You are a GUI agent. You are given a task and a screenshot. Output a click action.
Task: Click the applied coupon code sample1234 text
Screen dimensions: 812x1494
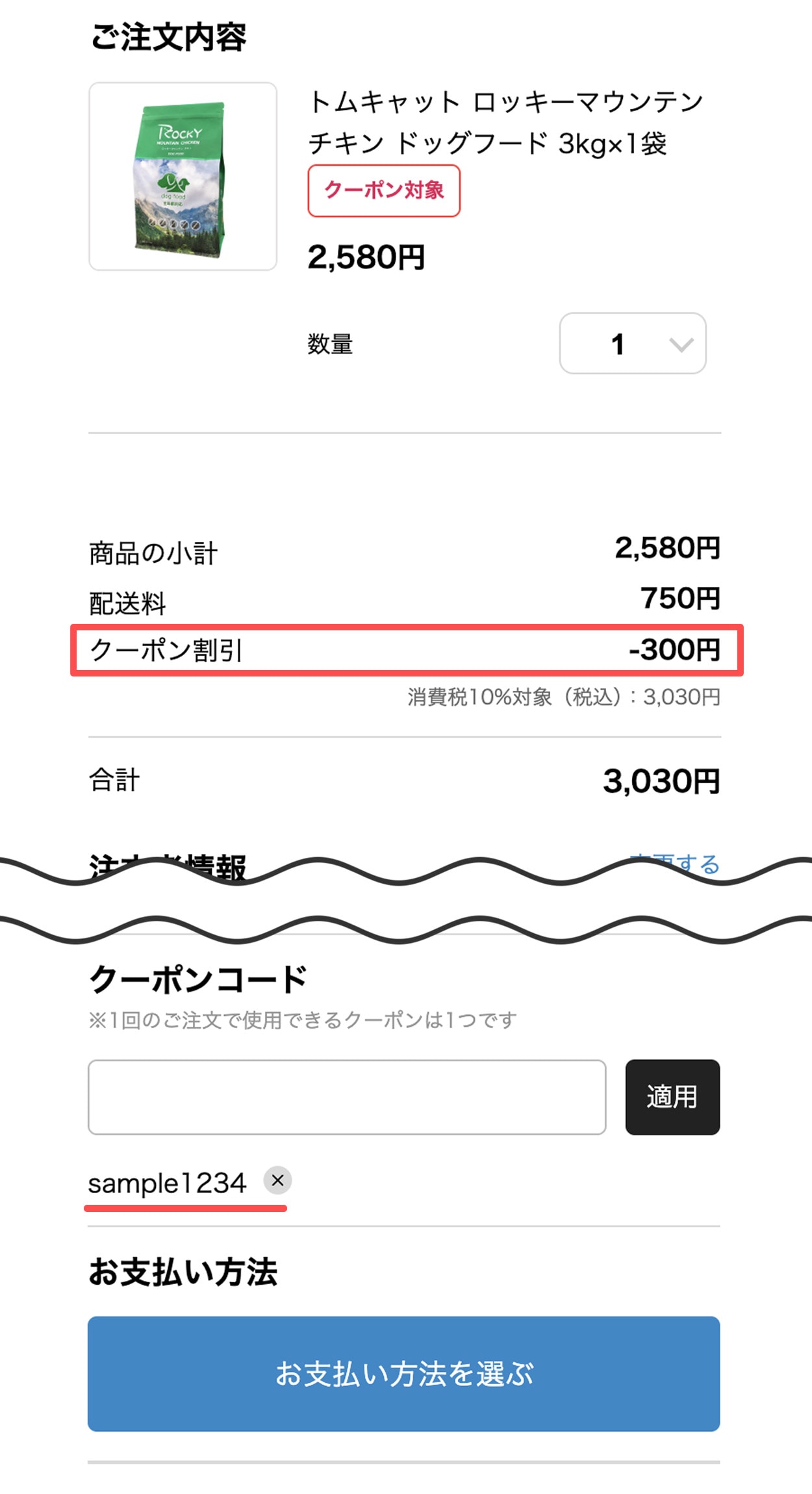pos(168,1183)
